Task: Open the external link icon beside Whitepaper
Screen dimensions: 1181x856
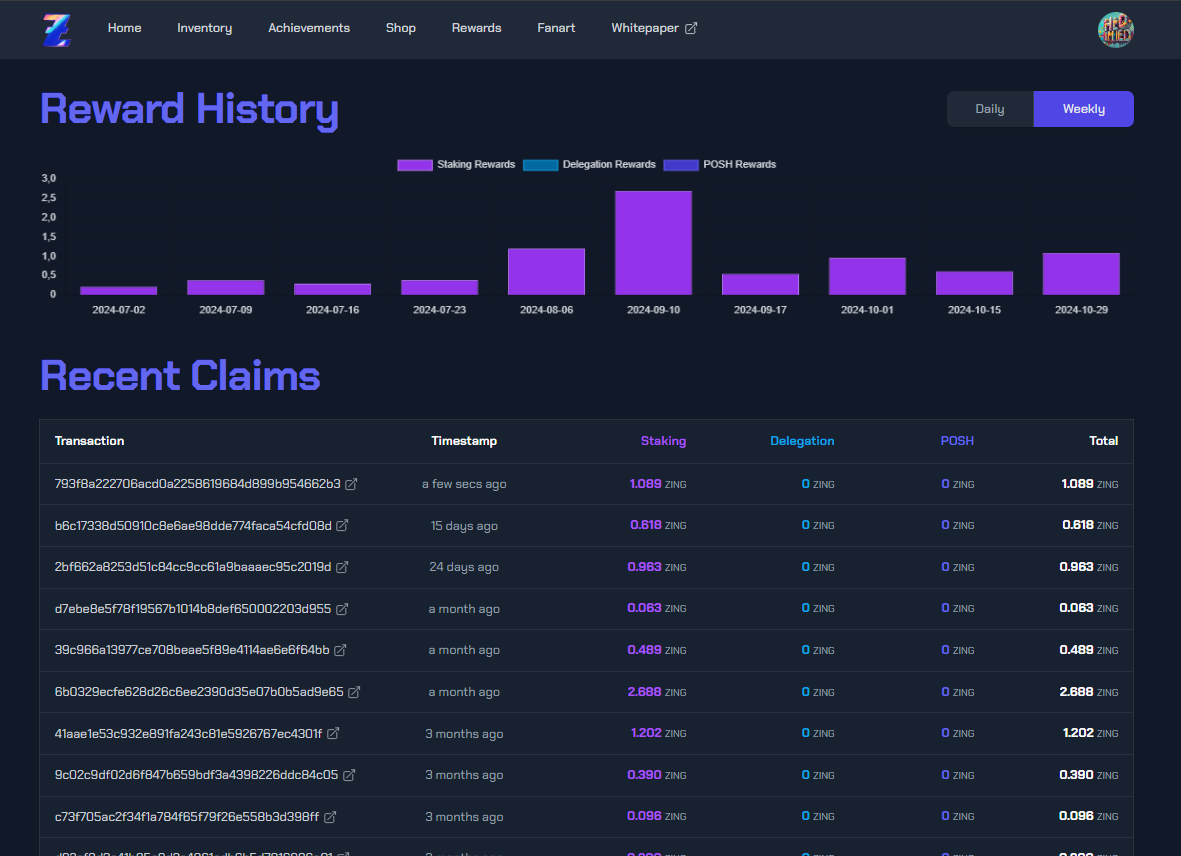Action: 691,28
